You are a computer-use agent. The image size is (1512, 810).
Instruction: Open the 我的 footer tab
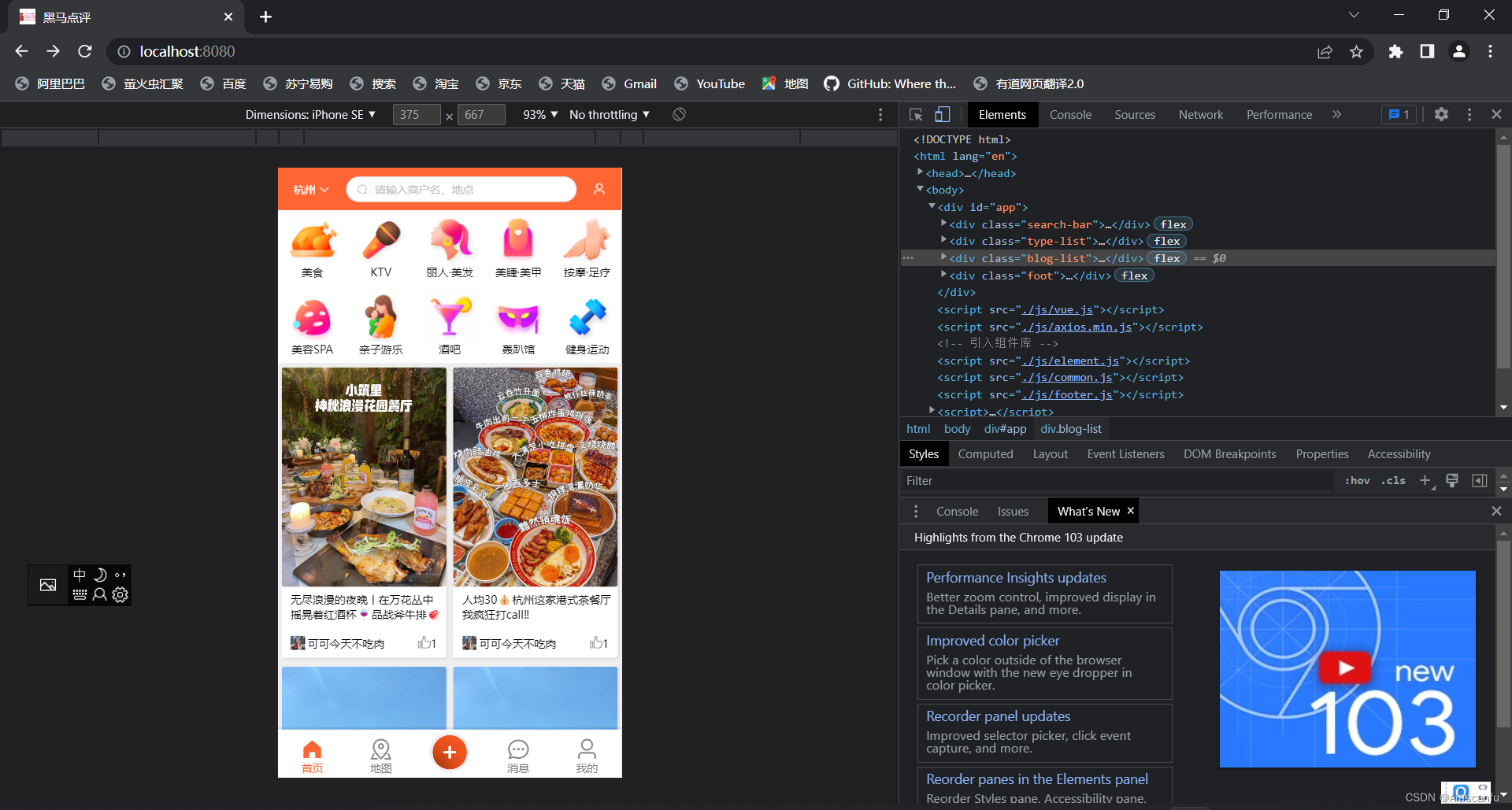click(587, 756)
